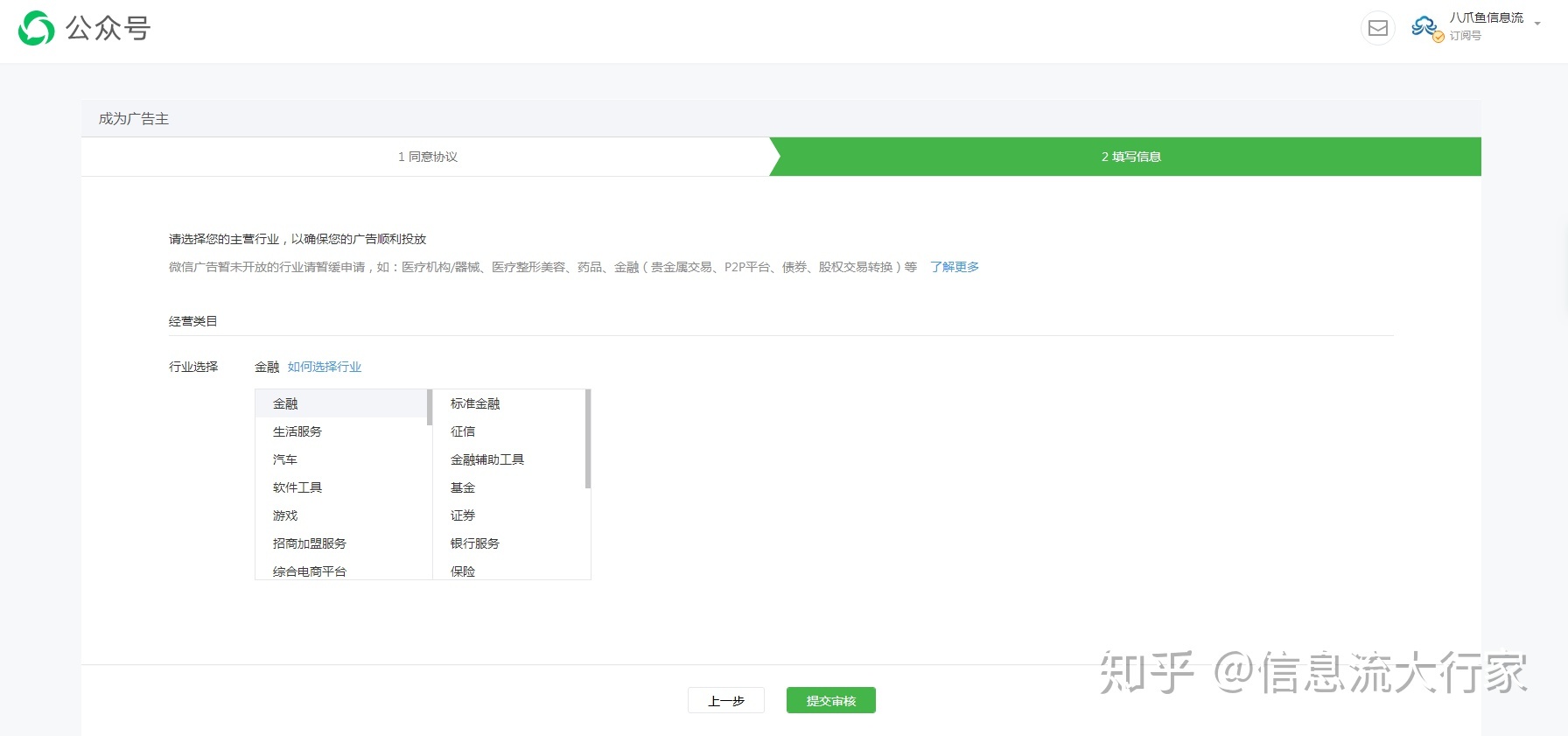This screenshot has width=1568, height=736.
Task: Click the 经营类目 section label
Action: (x=193, y=321)
